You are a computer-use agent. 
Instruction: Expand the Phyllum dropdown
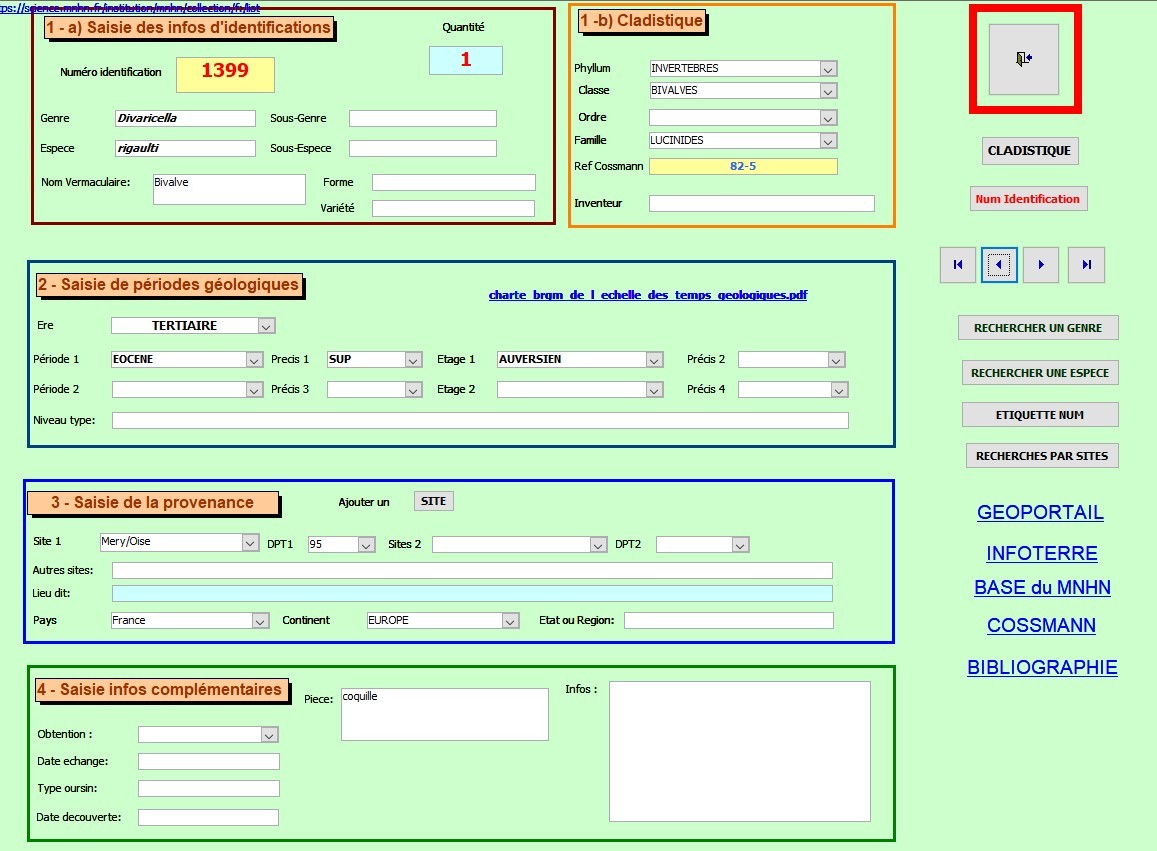pyautogui.click(x=828, y=69)
